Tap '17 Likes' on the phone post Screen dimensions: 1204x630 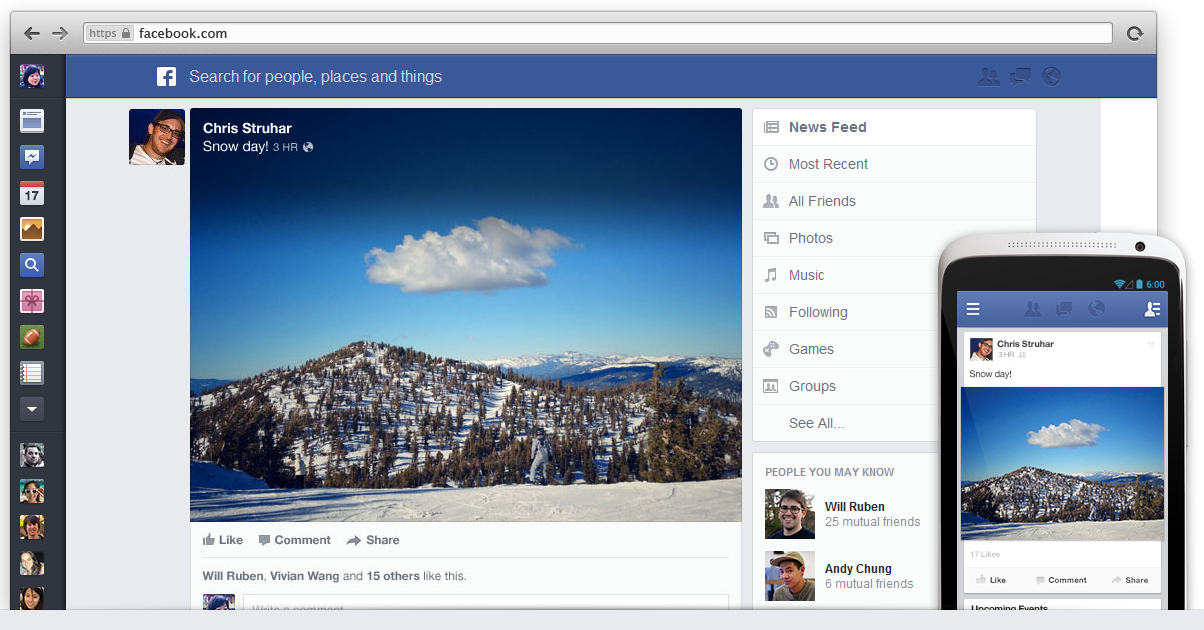985,554
